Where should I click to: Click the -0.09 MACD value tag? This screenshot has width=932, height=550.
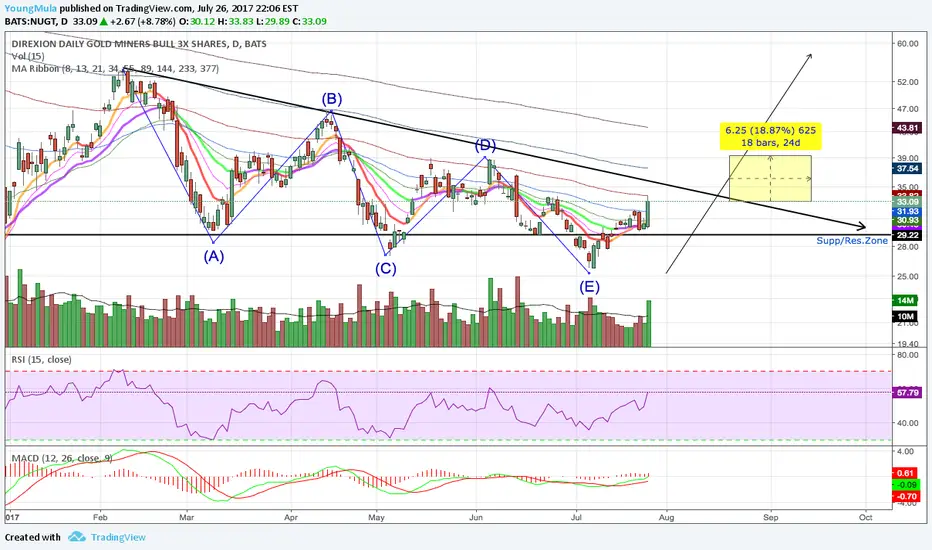coord(906,485)
